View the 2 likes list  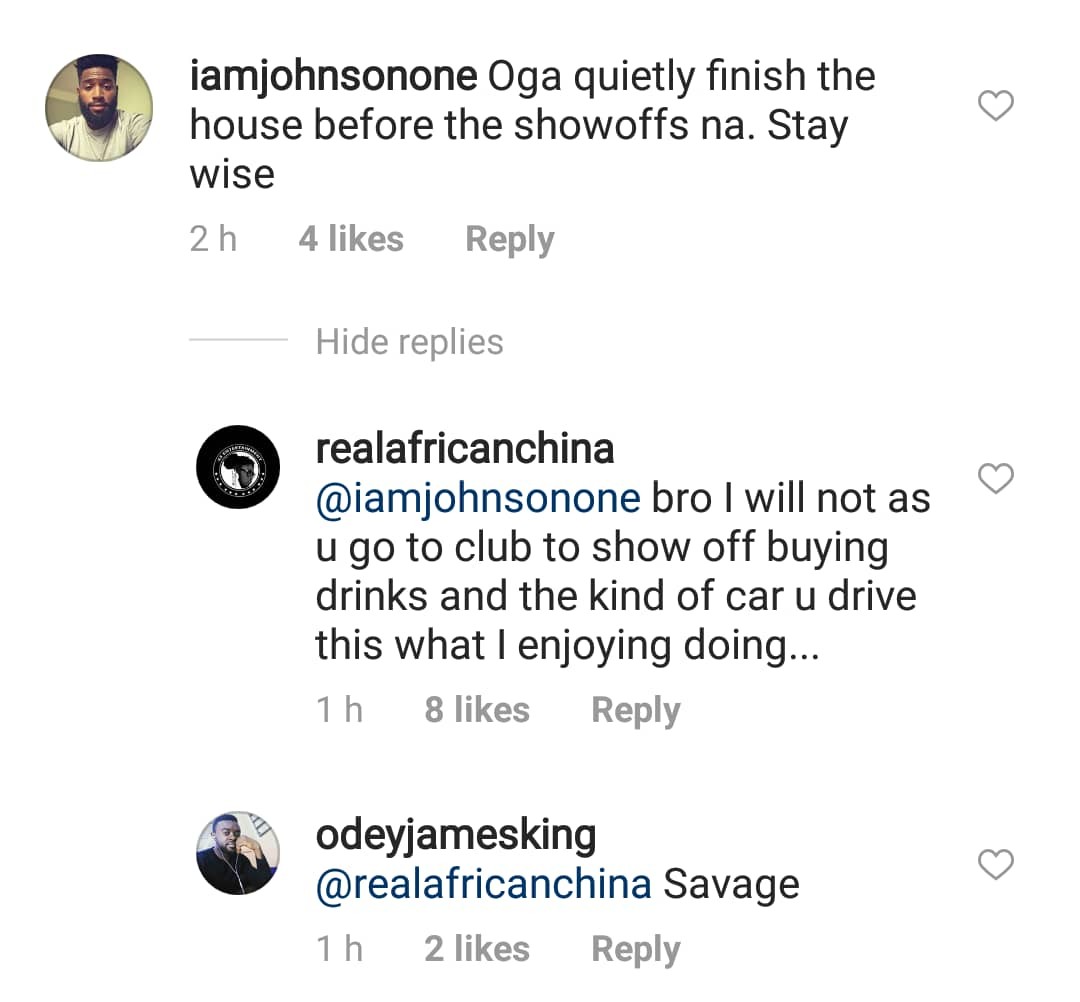(476, 949)
